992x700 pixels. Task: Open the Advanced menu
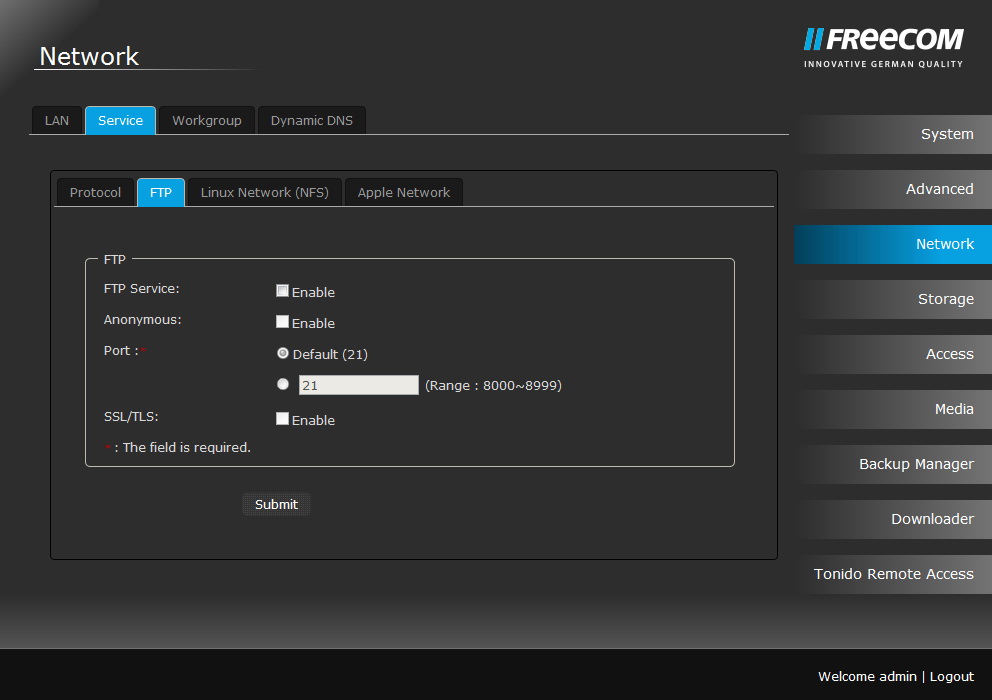pyautogui.click(x=893, y=189)
